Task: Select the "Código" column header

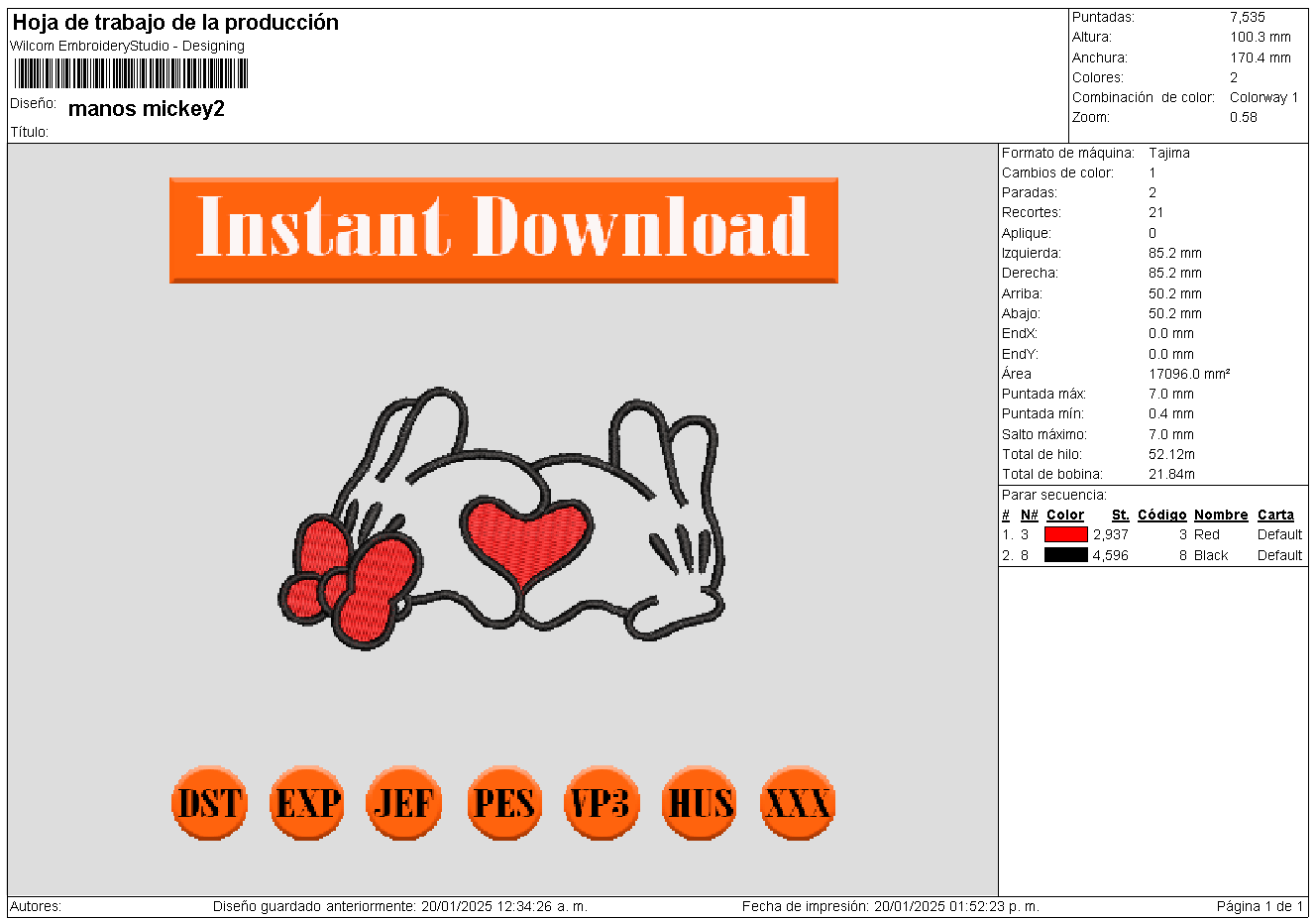Action: click(x=1162, y=515)
